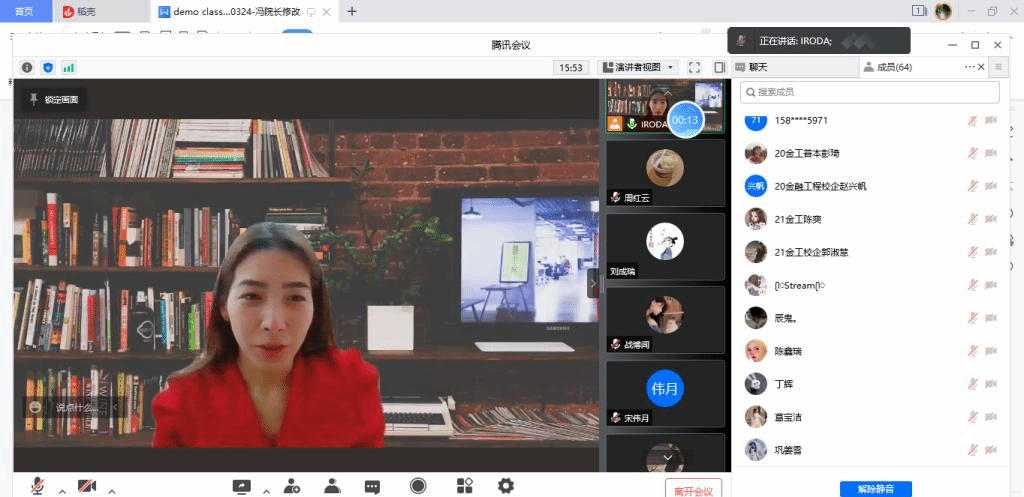Screen dimensions: 1024x497
Task: Turn on the camera from bottom toolbar
Action: coord(87,486)
